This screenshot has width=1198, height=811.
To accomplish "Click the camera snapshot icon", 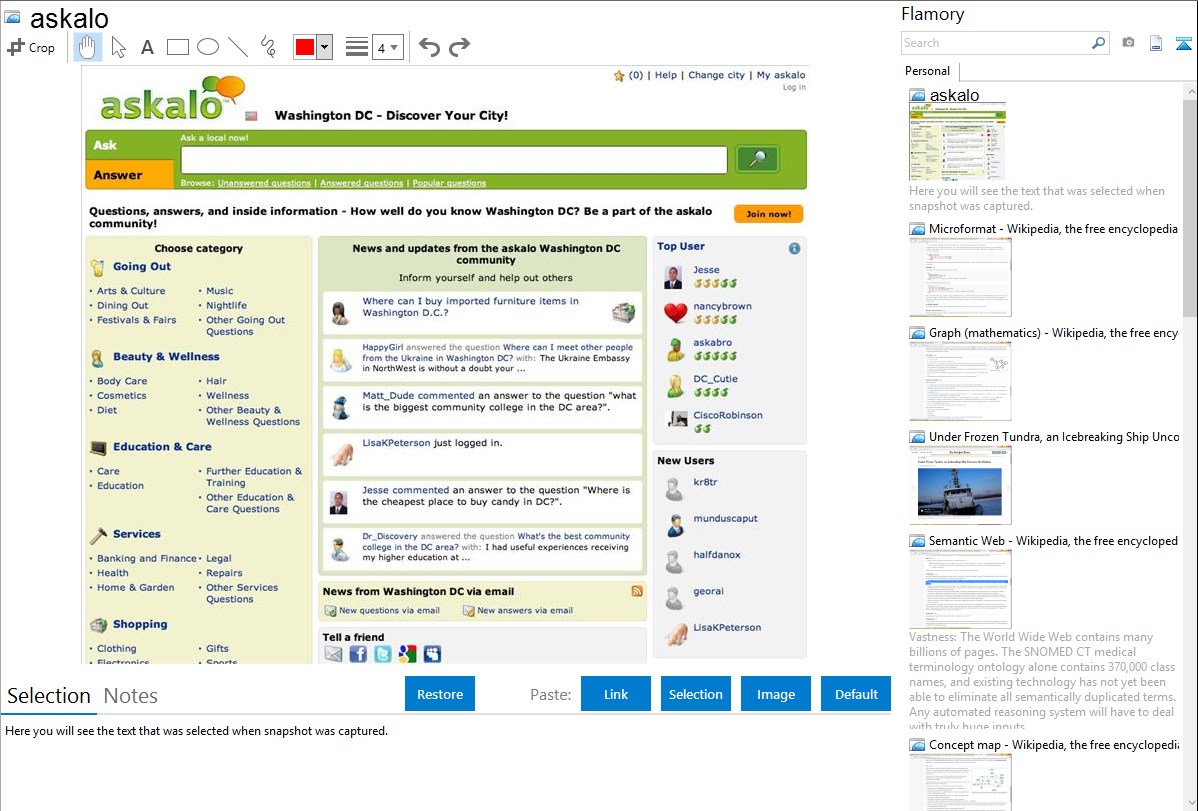I will point(1128,43).
